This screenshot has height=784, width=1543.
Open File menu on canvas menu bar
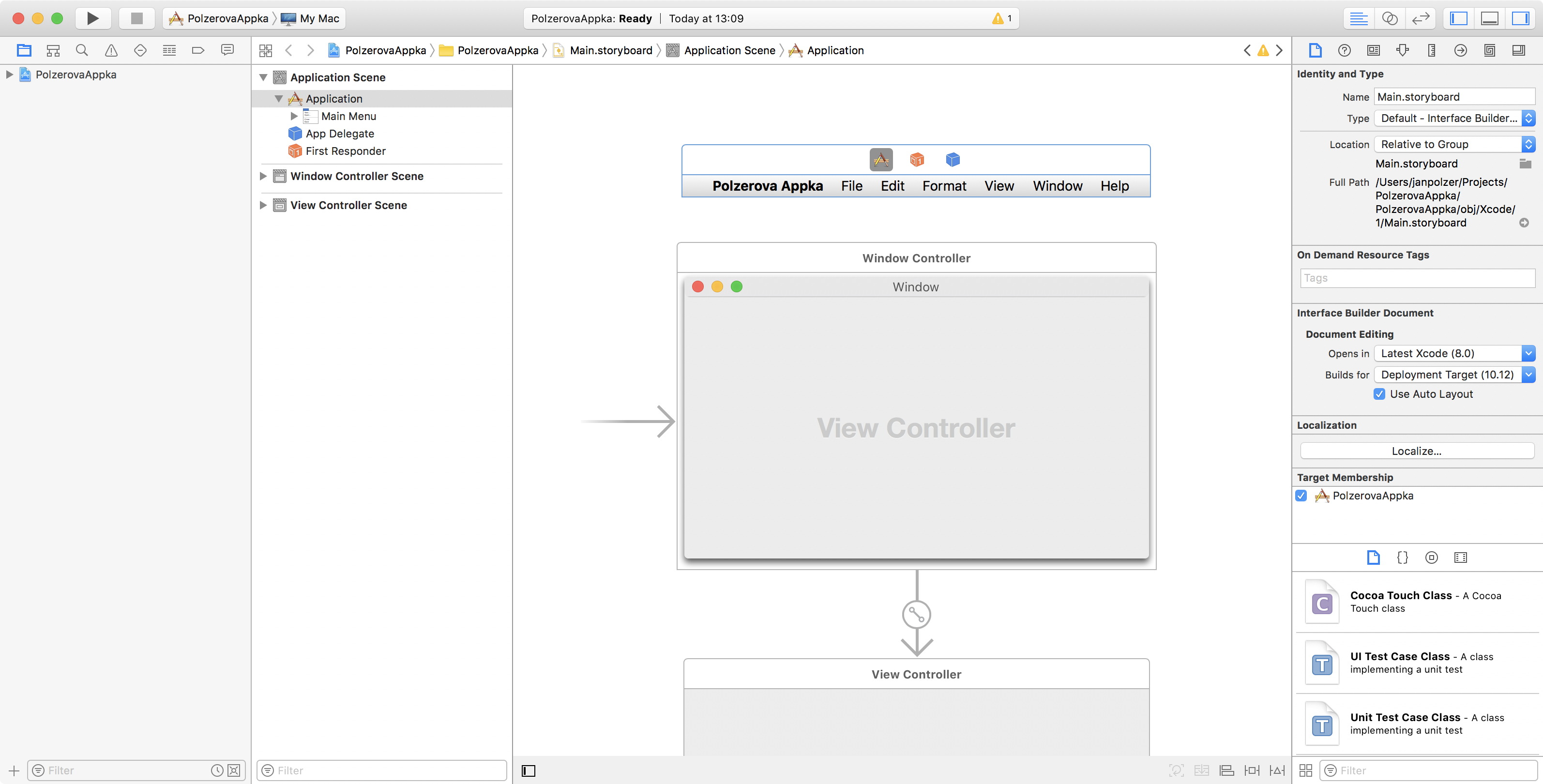(851, 186)
